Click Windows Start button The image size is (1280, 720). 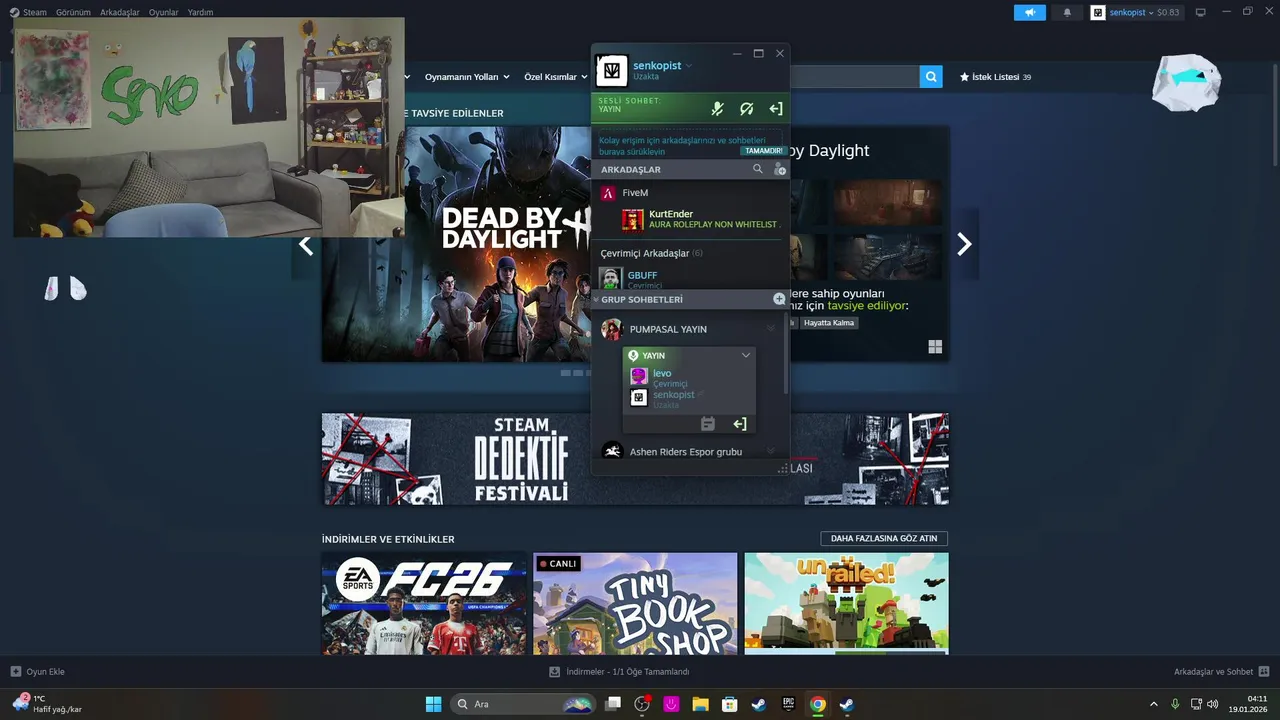(433, 704)
